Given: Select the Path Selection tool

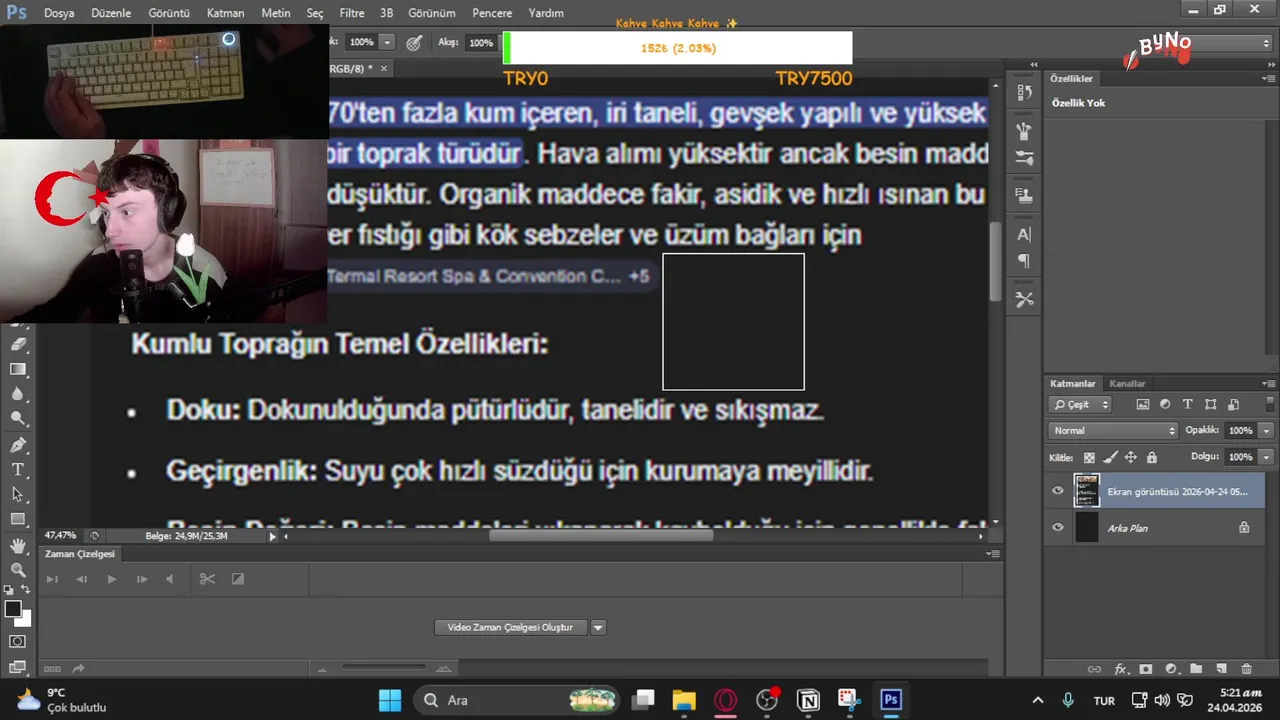Looking at the screenshot, I should point(18,494).
